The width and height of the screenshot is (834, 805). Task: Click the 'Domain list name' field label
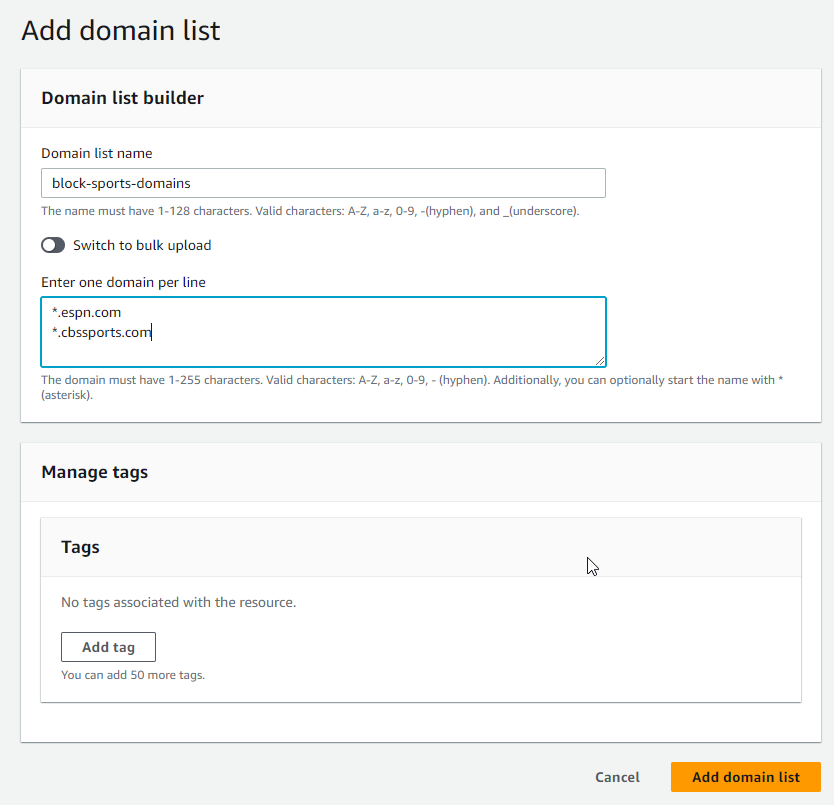pos(97,153)
